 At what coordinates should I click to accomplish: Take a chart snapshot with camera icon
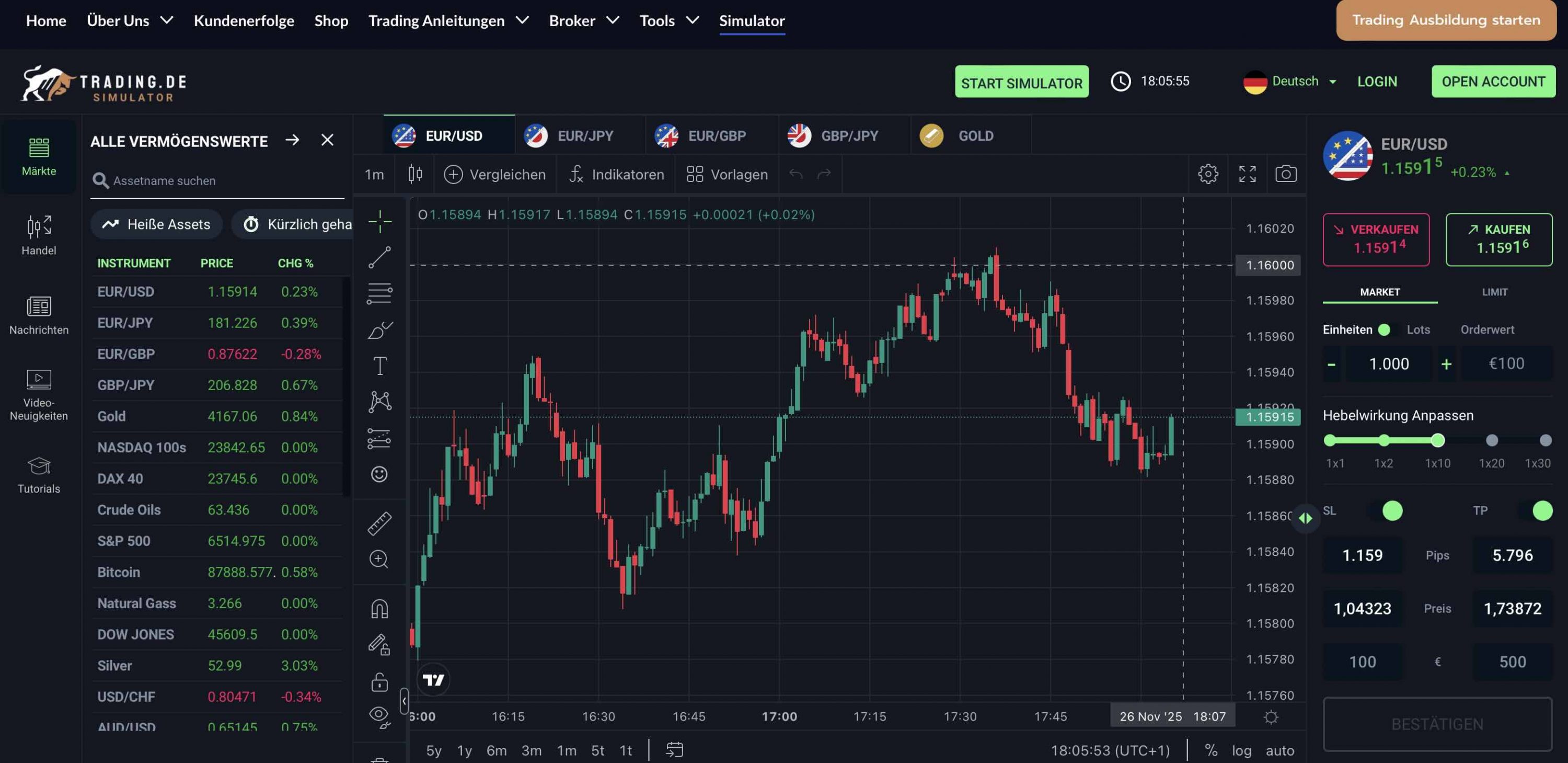[x=1286, y=174]
